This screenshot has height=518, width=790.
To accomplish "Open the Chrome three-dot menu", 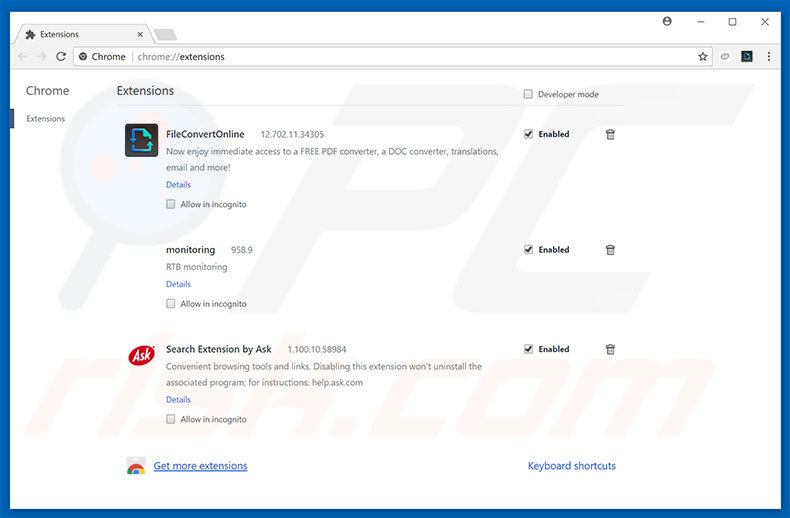I will (x=769, y=56).
